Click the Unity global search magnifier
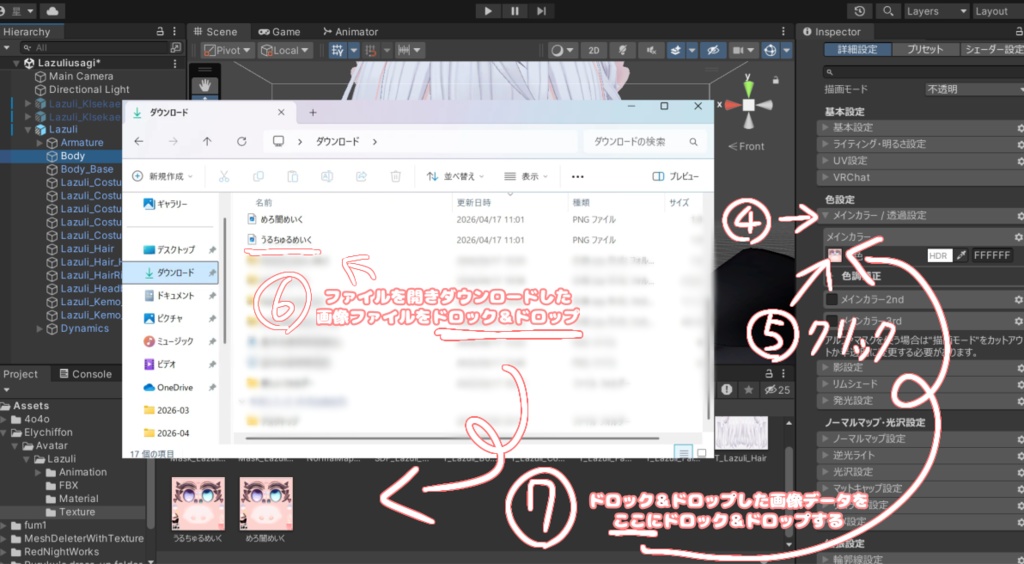The image size is (1024, 564). click(x=888, y=11)
